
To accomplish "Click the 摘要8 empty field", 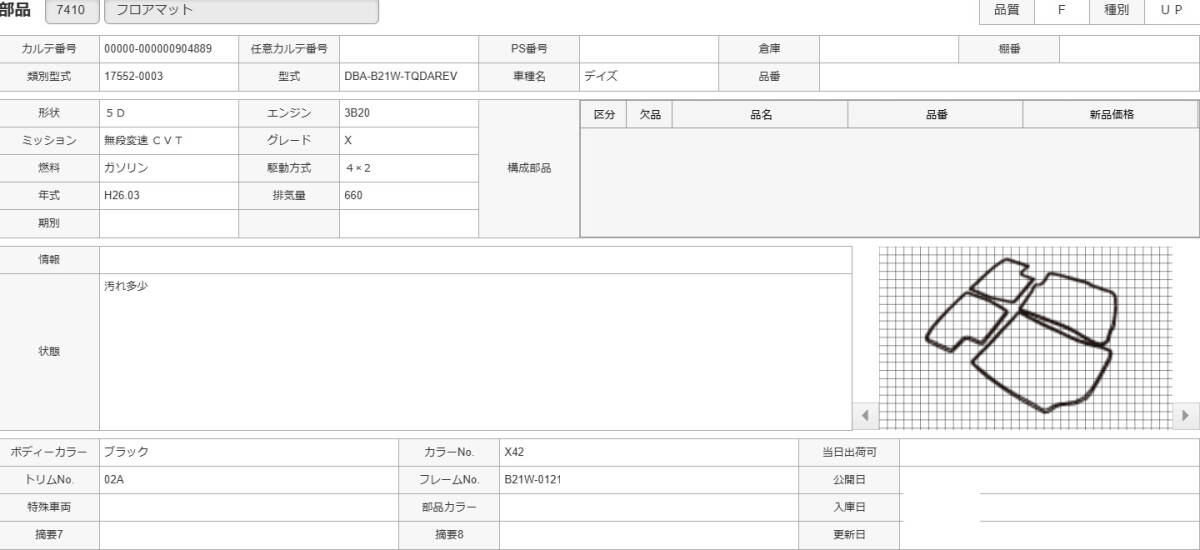I will 649,535.
